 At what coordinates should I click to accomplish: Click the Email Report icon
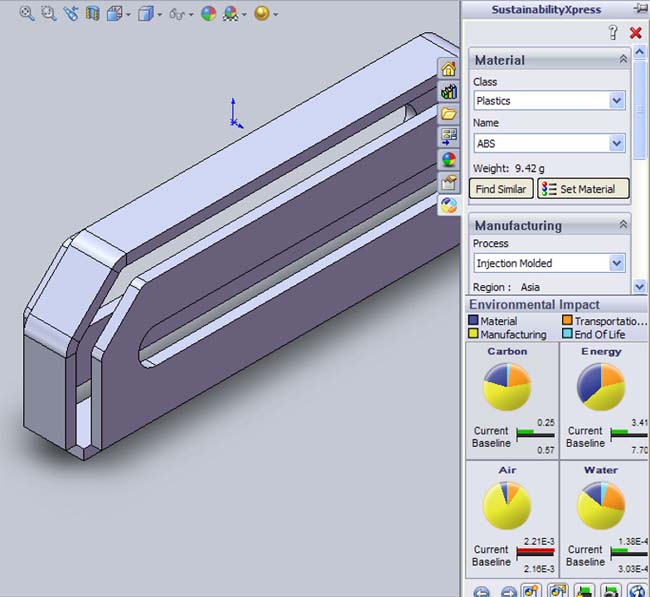click(558, 590)
